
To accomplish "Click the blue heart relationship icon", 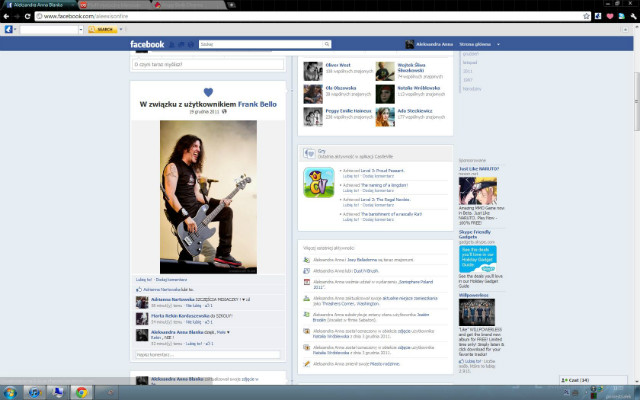I will (208, 92).
